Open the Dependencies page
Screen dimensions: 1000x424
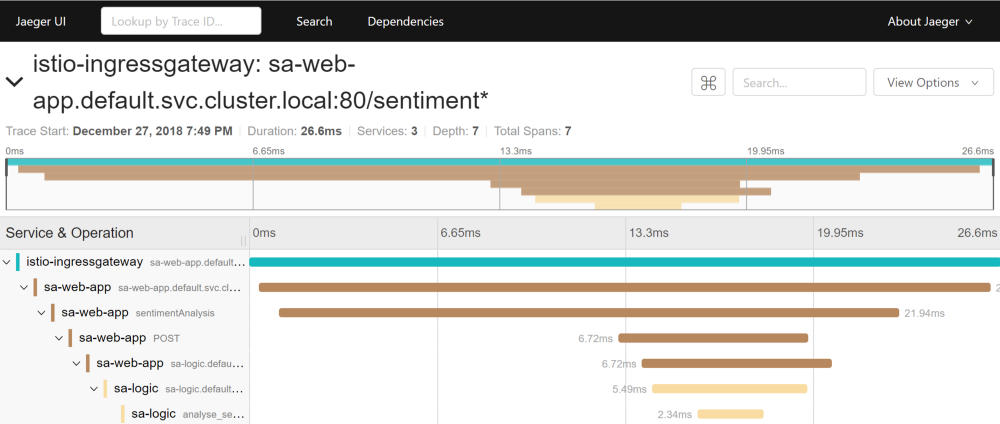tap(405, 21)
